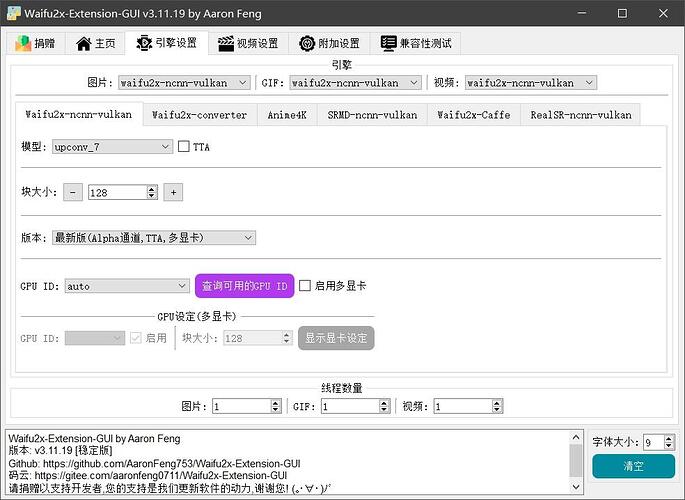Step up the 视频 thread count spinner
Viewport: 685px width, 500px height.
[x=497, y=403]
